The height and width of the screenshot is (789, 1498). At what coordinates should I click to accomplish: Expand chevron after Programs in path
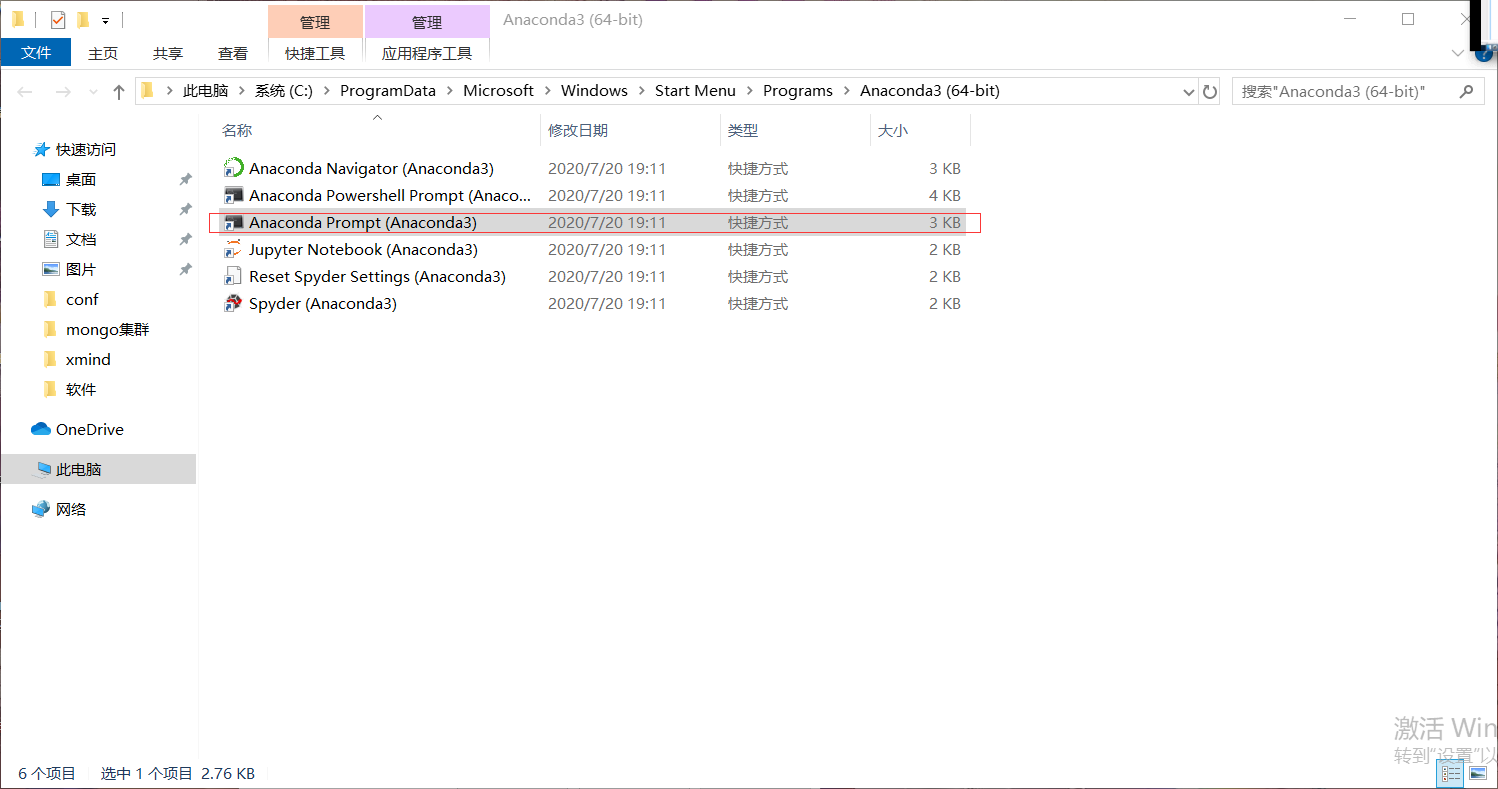pos(846,91)
